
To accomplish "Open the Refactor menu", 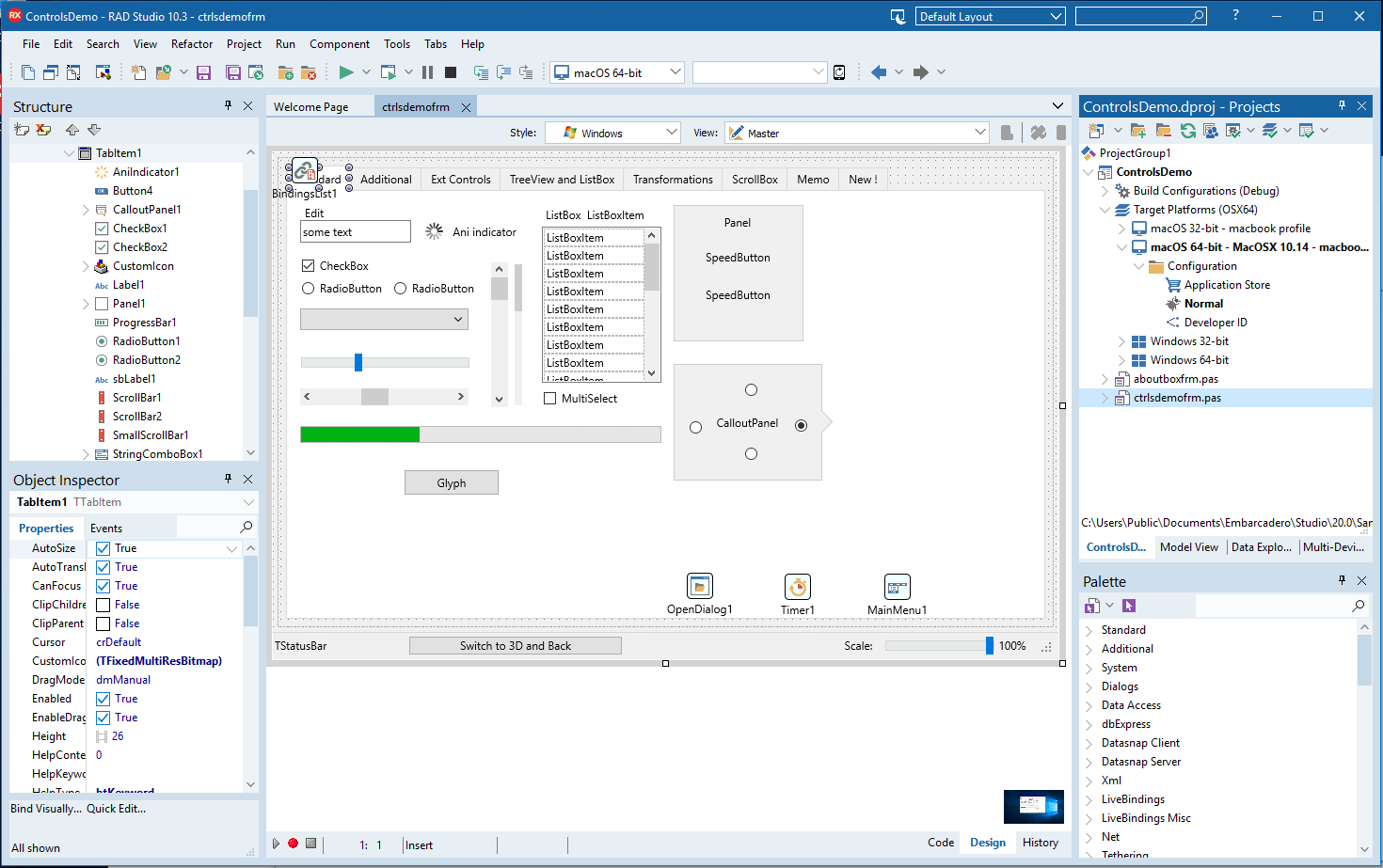I will point(192,44).
